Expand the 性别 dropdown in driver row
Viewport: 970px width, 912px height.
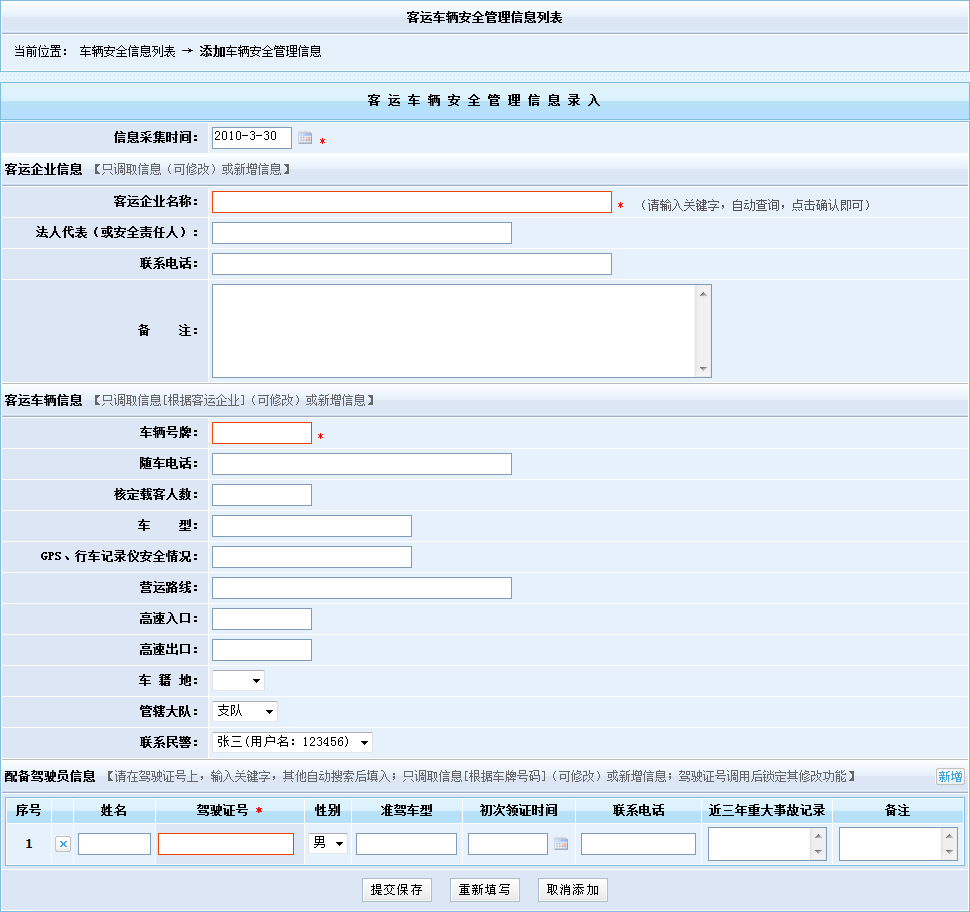[328, 844]
